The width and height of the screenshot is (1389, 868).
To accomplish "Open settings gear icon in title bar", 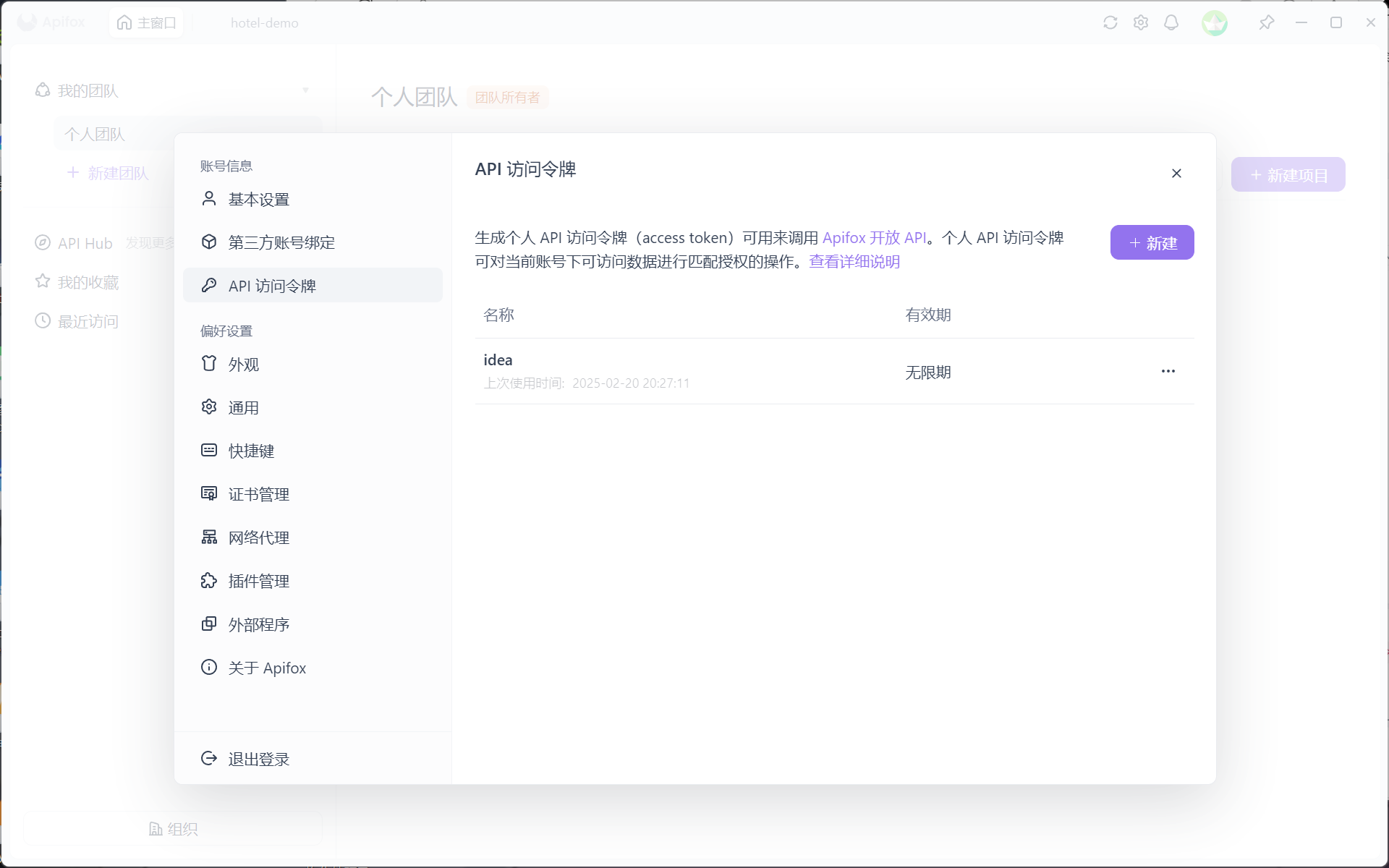I will (1141, 22).
